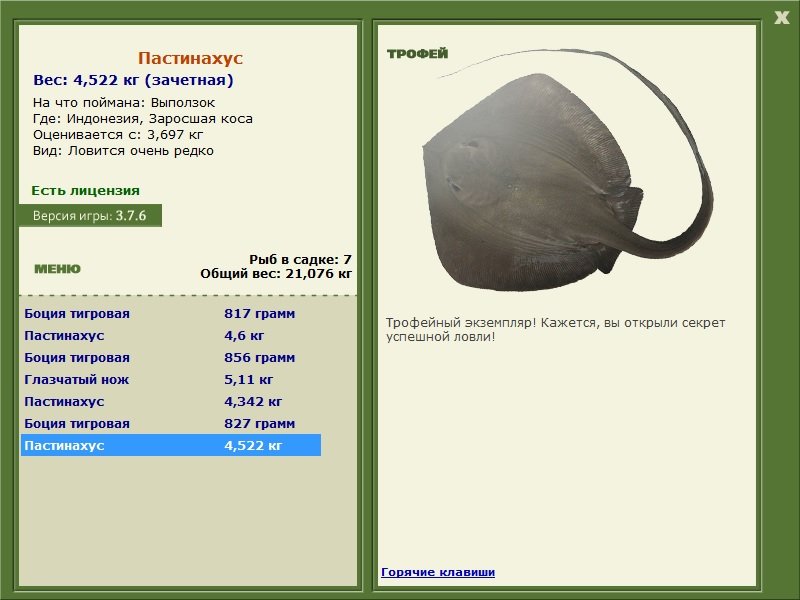800x600 pixels.
Task: Click the stingray trophy image
Action: pos(566,171)
